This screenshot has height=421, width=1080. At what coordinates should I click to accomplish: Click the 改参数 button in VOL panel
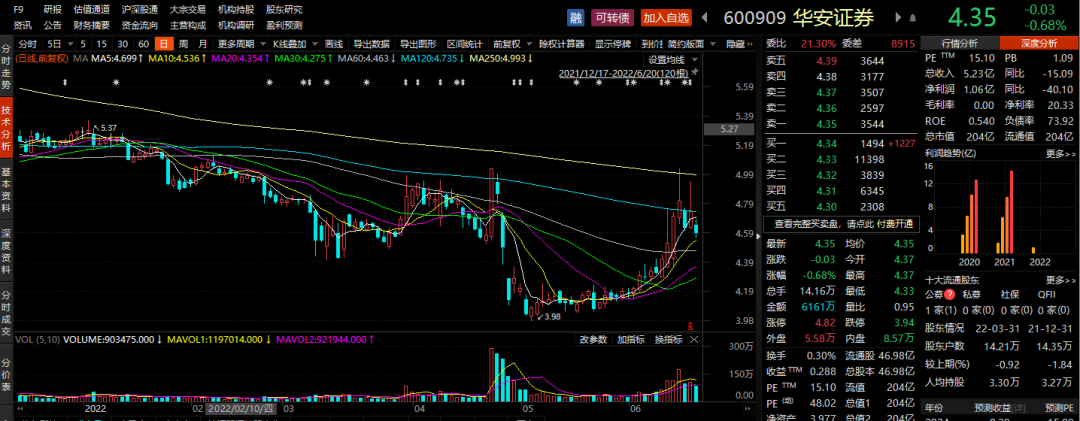tap(594, 340)
